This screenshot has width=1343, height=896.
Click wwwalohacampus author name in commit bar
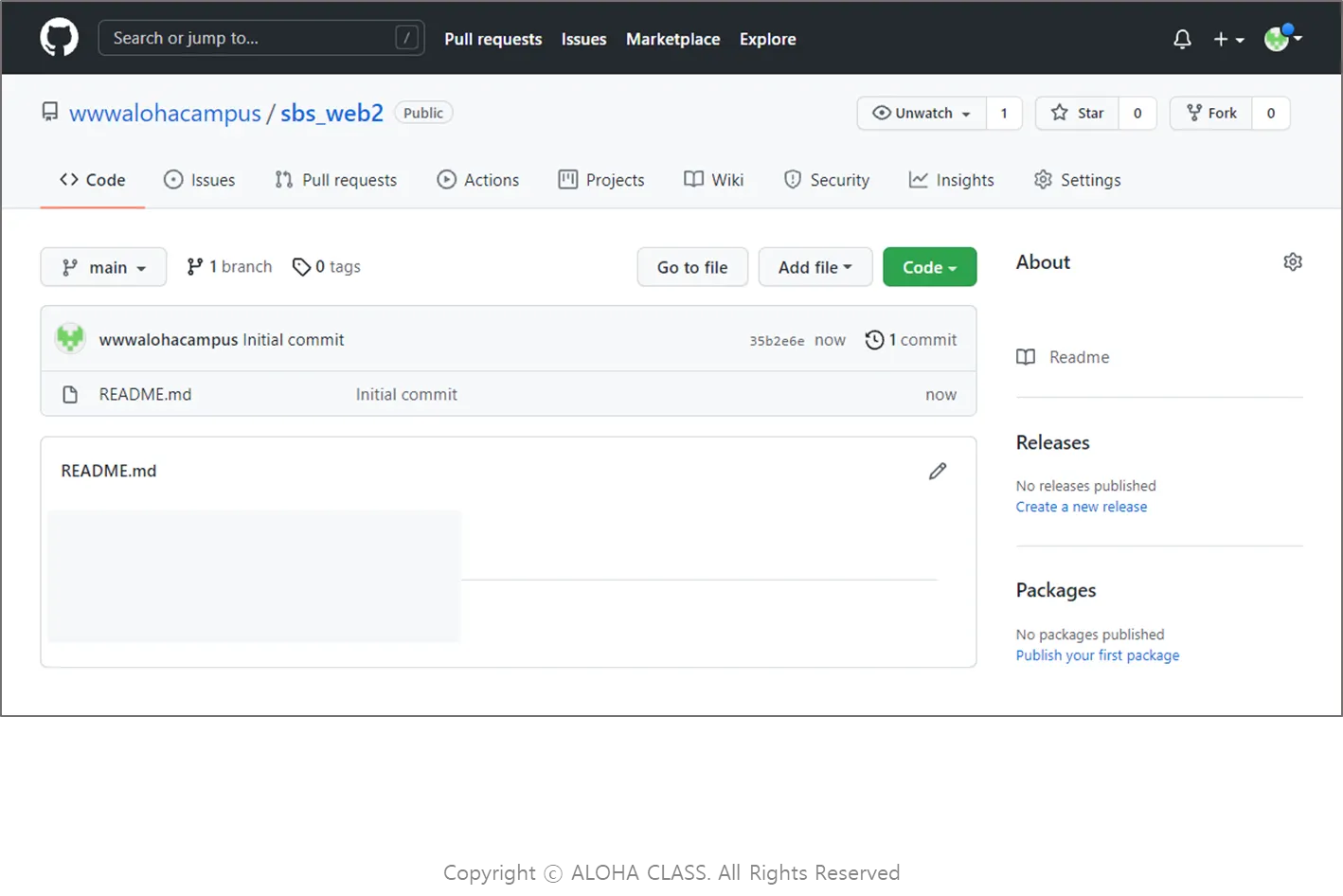[x=169, y=339]
